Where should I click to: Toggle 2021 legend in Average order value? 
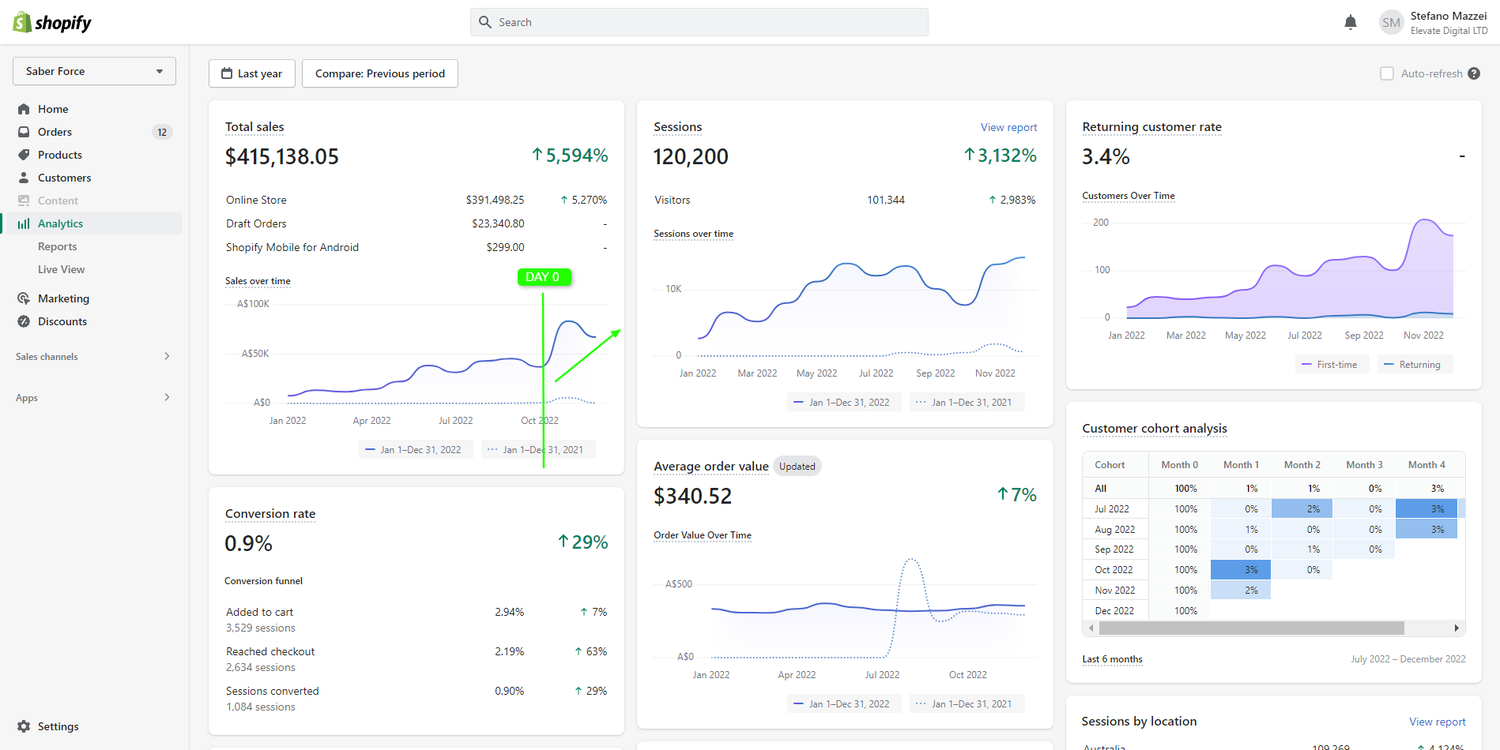click(x=967, y=704)
